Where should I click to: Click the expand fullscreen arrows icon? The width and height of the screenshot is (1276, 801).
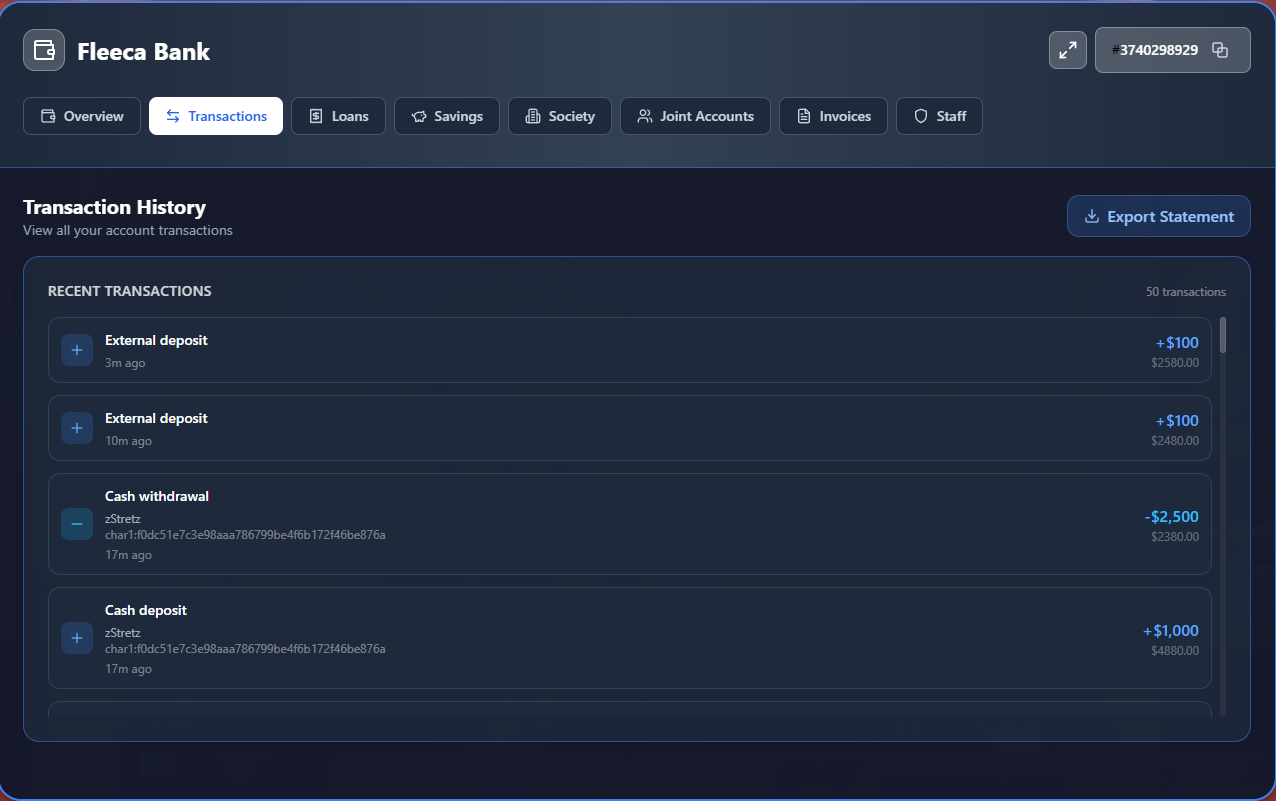tap(1068, 50)
